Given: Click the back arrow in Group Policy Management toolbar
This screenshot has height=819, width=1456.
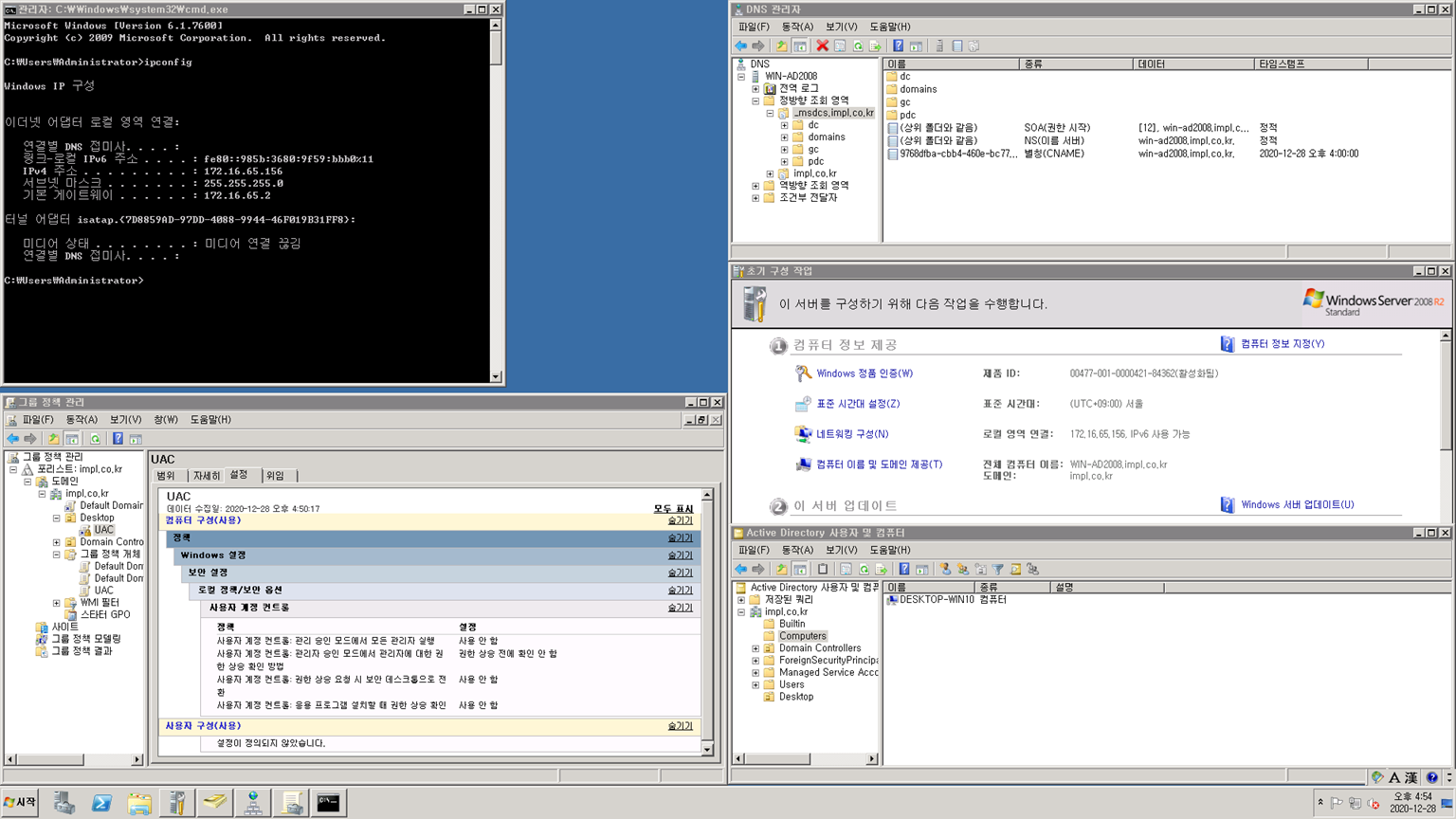Looking at the screenshot, I should [x=12, y=439].
